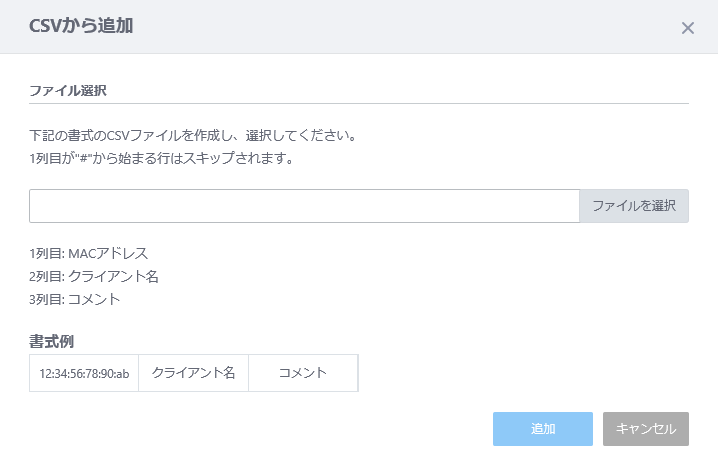Click the empty file path input field
This screenshot has height=465, width=718.
[304, 206]
